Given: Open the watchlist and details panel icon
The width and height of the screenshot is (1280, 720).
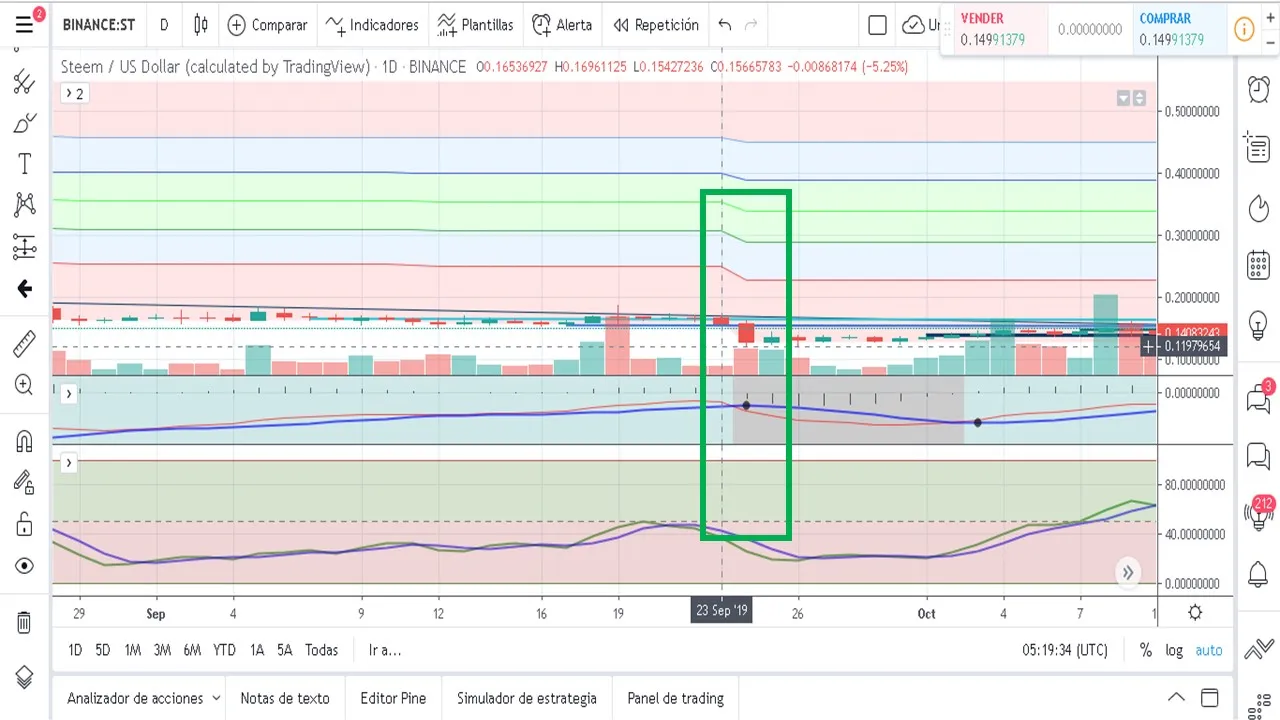Looking at the screenshot, I should click(1259, 147).
